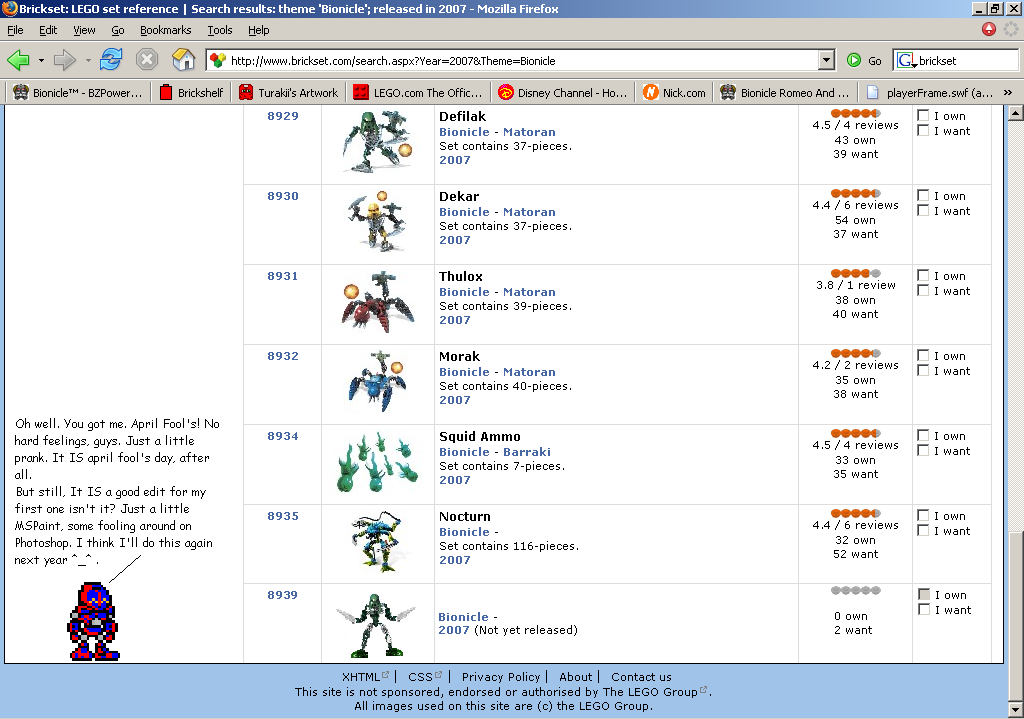The height and width of the screenshot is (719, 1024).
Task: Check 'I want' for set 8939
Action: (923, 609)
